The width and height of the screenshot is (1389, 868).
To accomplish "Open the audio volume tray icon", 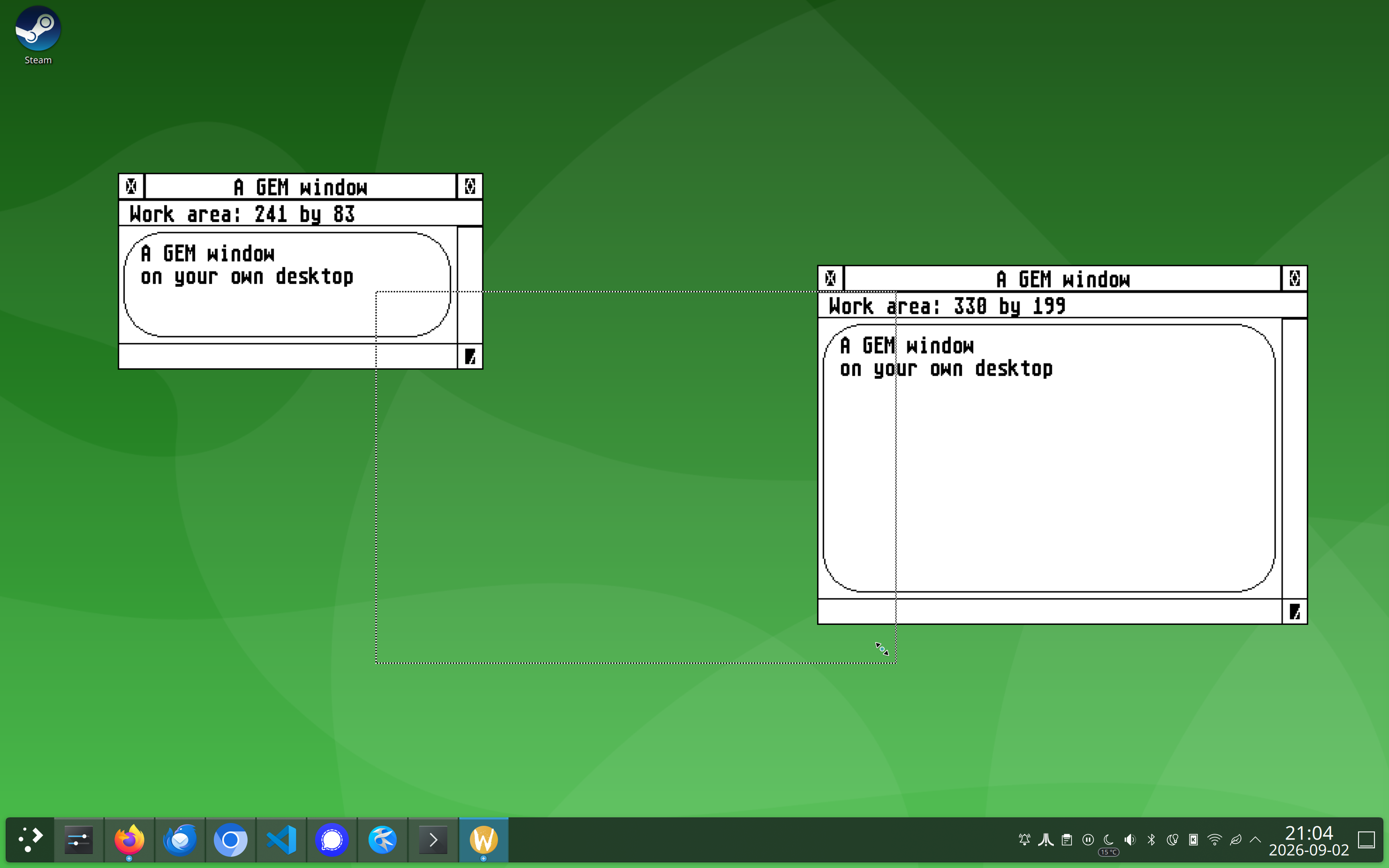I will click(1130, 840).
